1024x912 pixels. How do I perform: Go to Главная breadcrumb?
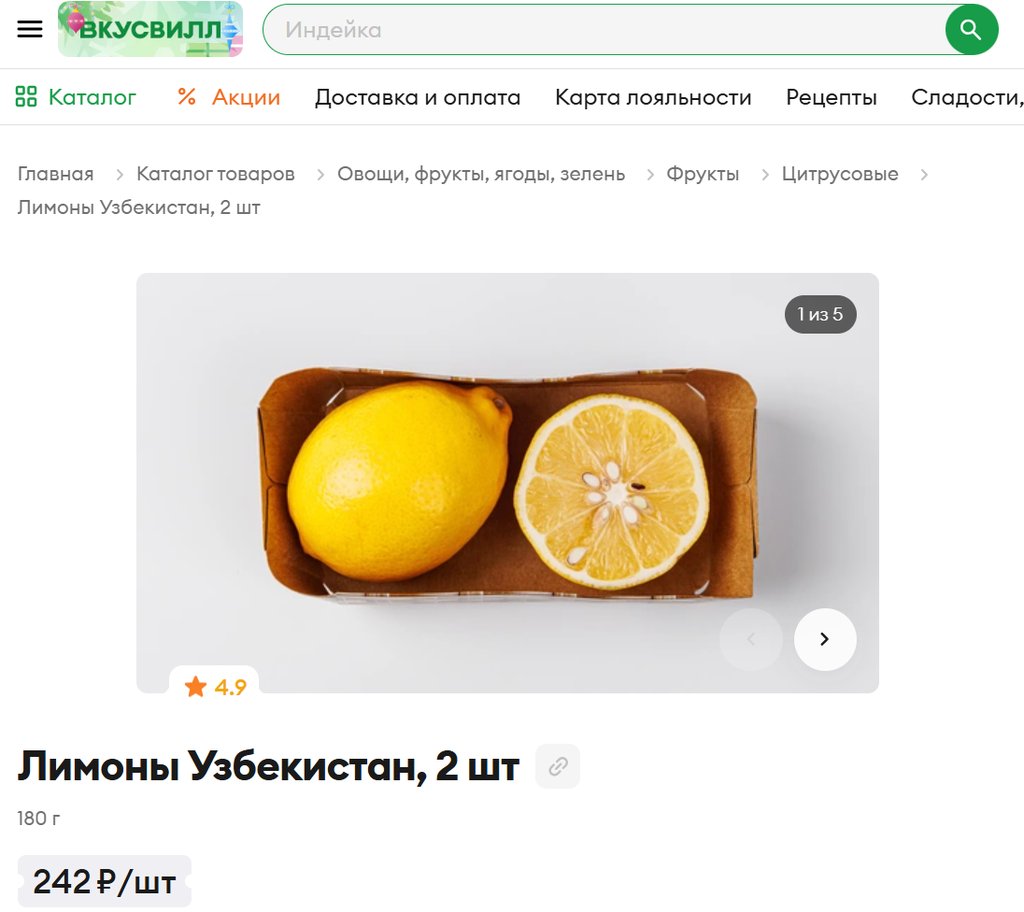56,174
